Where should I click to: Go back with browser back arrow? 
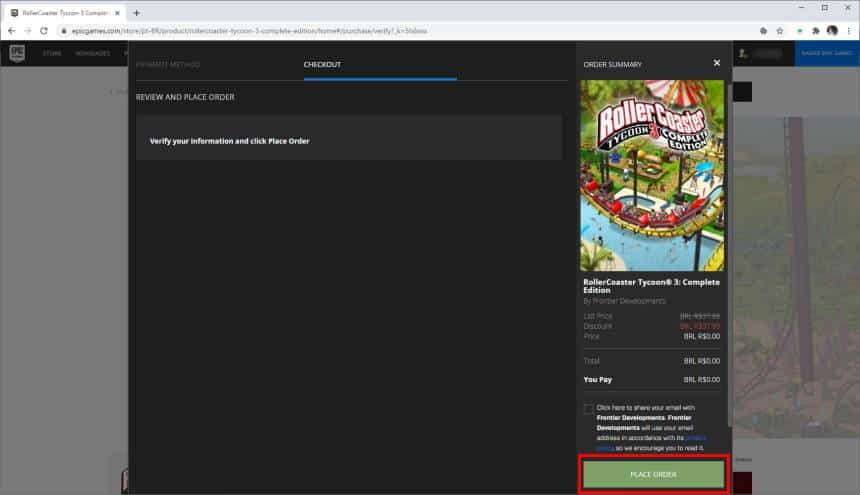(x=12, y=31)
